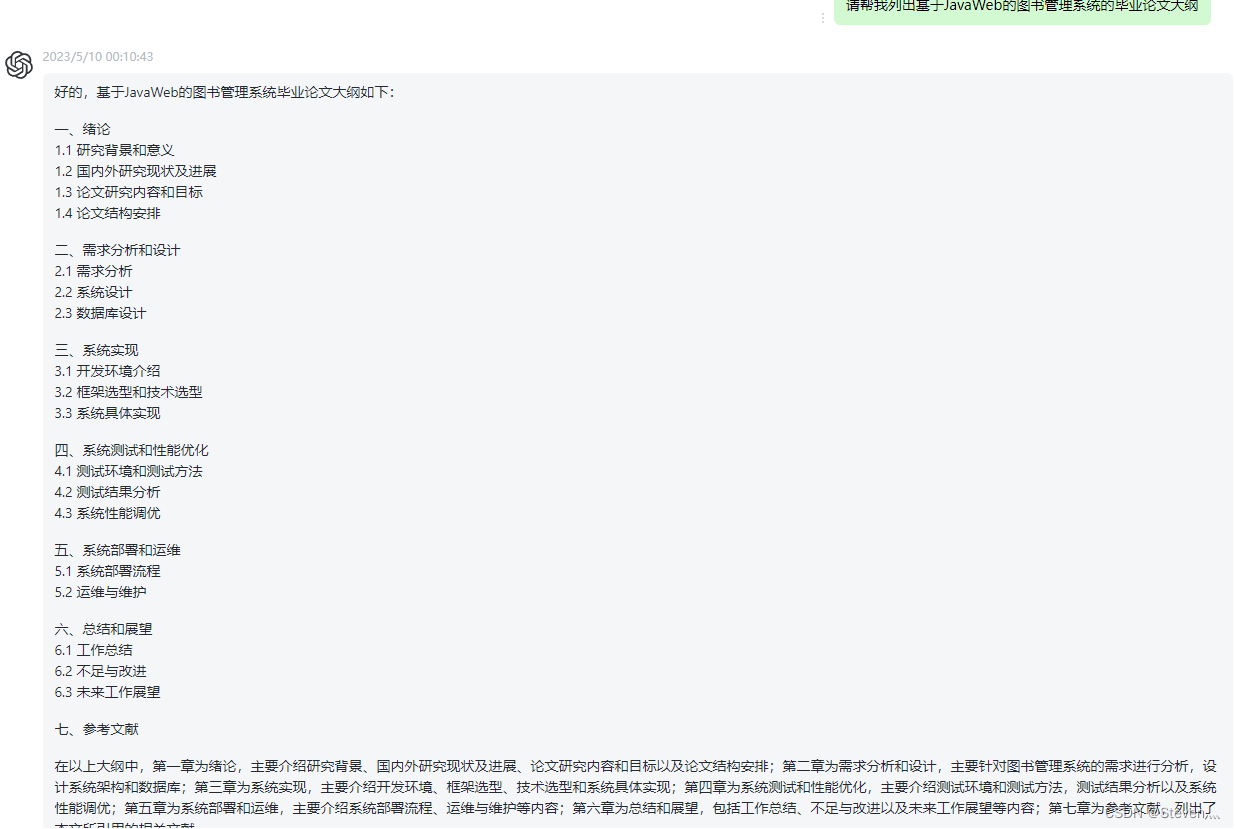Select the heading 二、需求分析和设计
The image size is (1235, 829).
click(x=118, y=250)
